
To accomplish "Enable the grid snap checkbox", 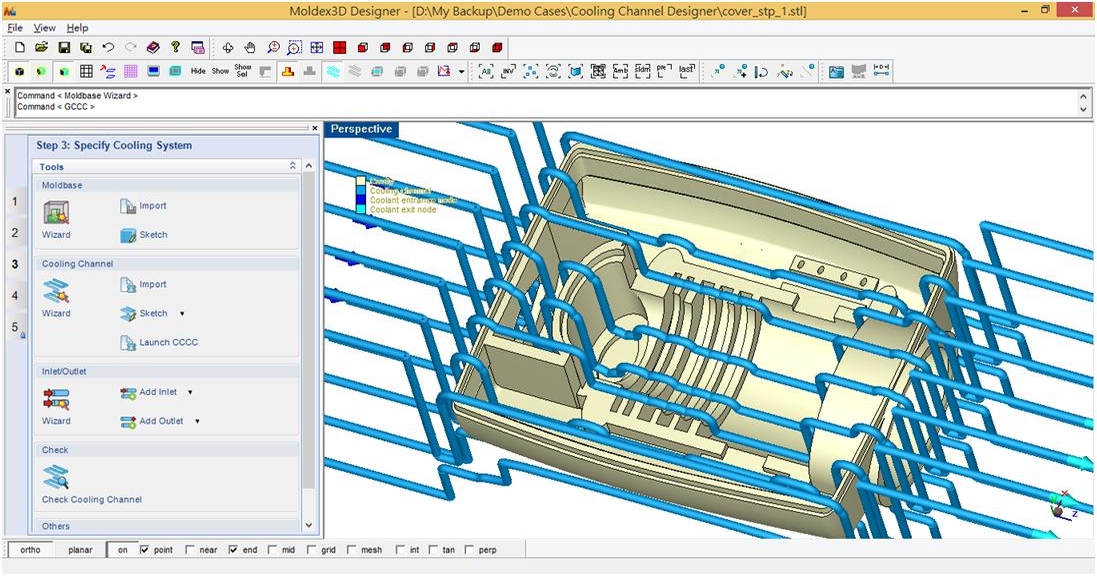I will pyautogui.click(x=313, y=549).
